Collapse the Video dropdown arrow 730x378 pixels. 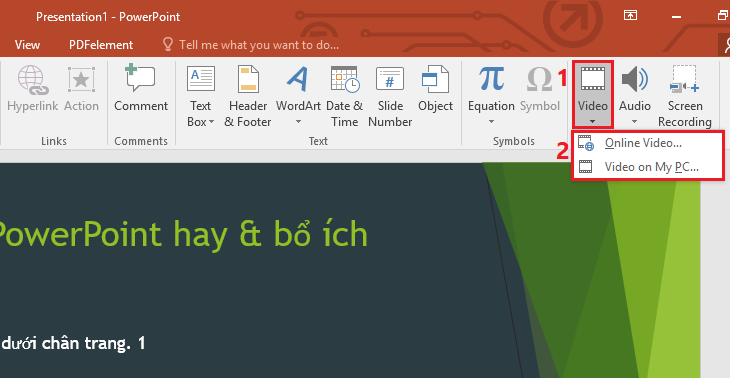point(593,122)
